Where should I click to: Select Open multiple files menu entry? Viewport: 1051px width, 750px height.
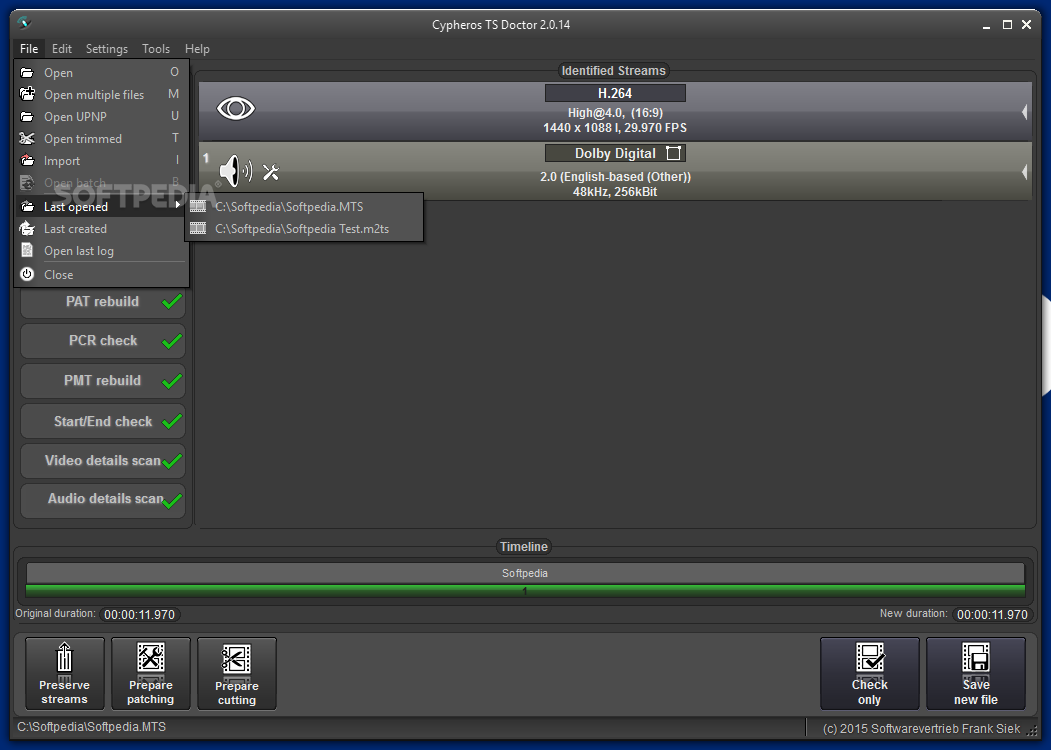(x=101, y=95)
